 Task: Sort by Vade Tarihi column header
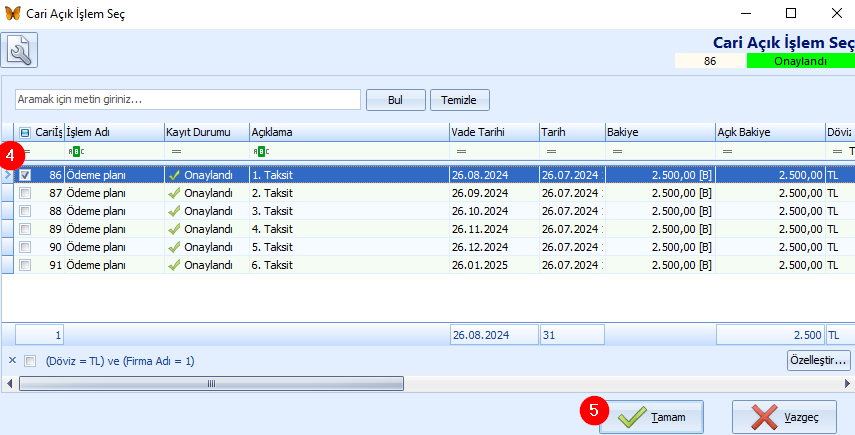click(x=495, y=132)
